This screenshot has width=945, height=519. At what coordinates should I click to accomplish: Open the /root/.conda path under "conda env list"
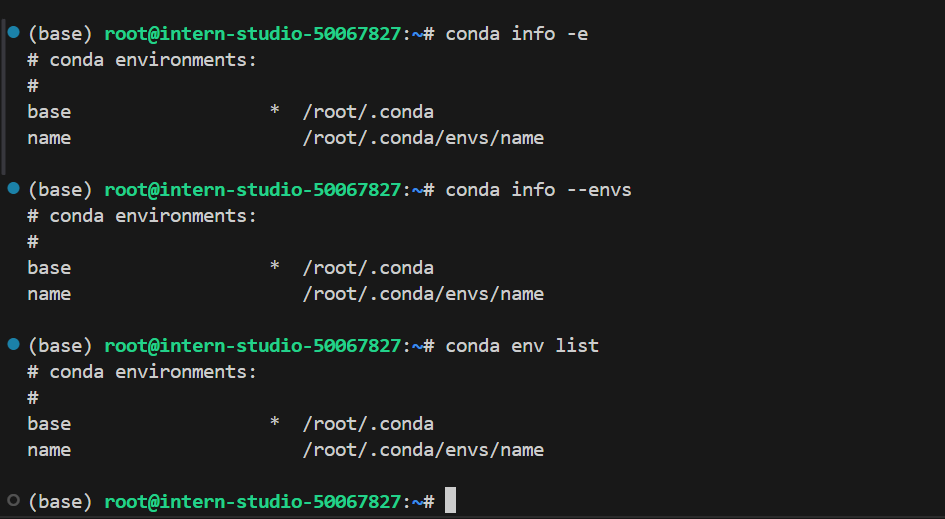368,424
